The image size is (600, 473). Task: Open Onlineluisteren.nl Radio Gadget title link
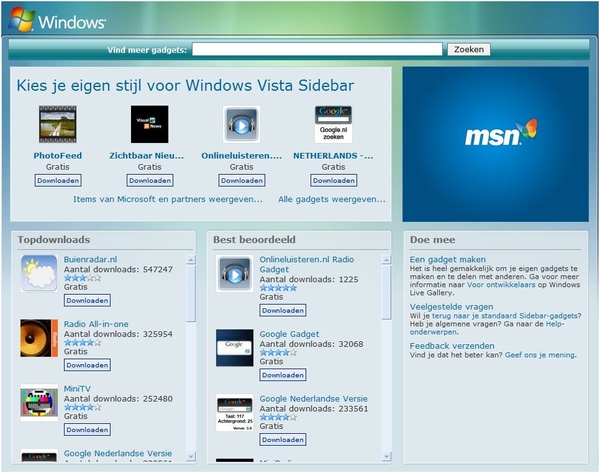(x=307, y=264)
